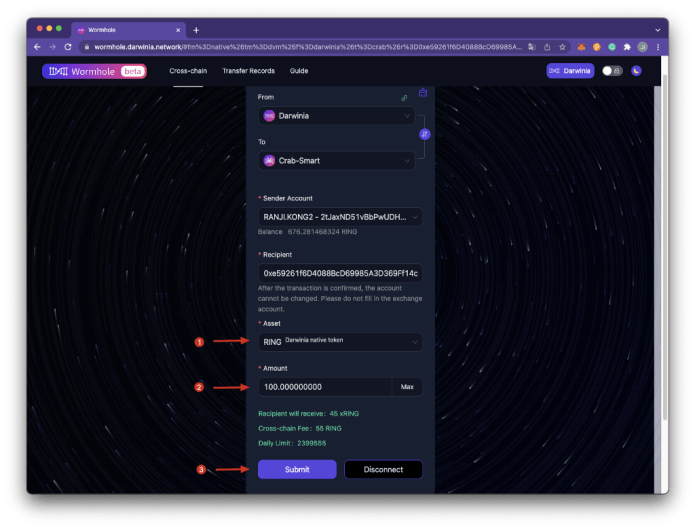Click the Darwinia network button
The image size is (695, 529).
click(x=570, y=71)
